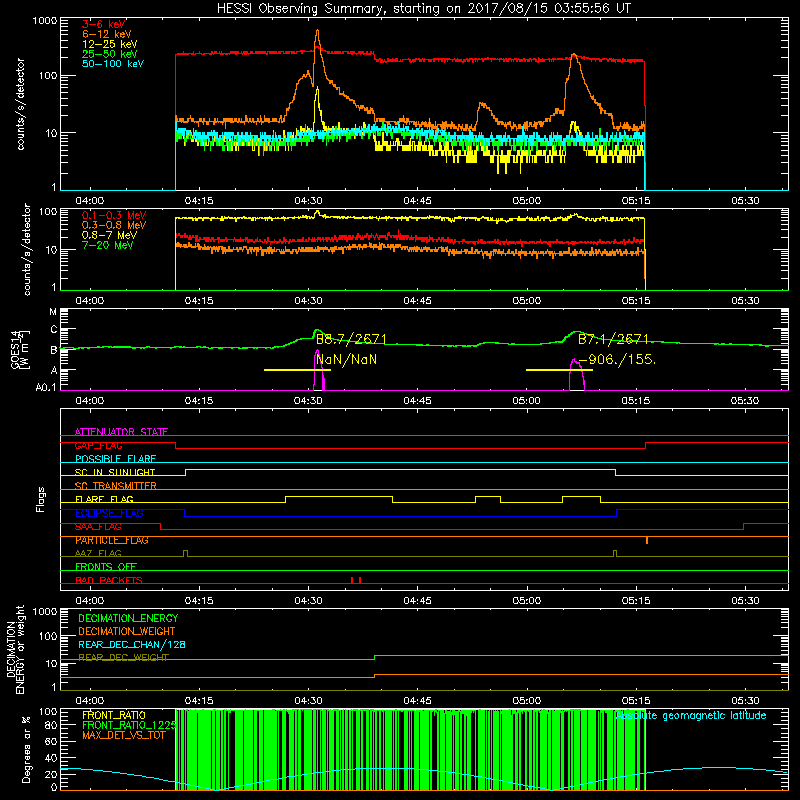The height and width of the screenshot is (800, 800).
Task: Select the SC_TRANSMITTER flag label
Action: pos(115,485)
